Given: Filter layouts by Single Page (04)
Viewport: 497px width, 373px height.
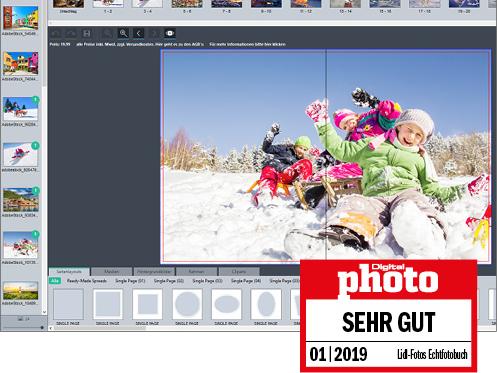Looking at the screenshot, I should tap(246, 281).
